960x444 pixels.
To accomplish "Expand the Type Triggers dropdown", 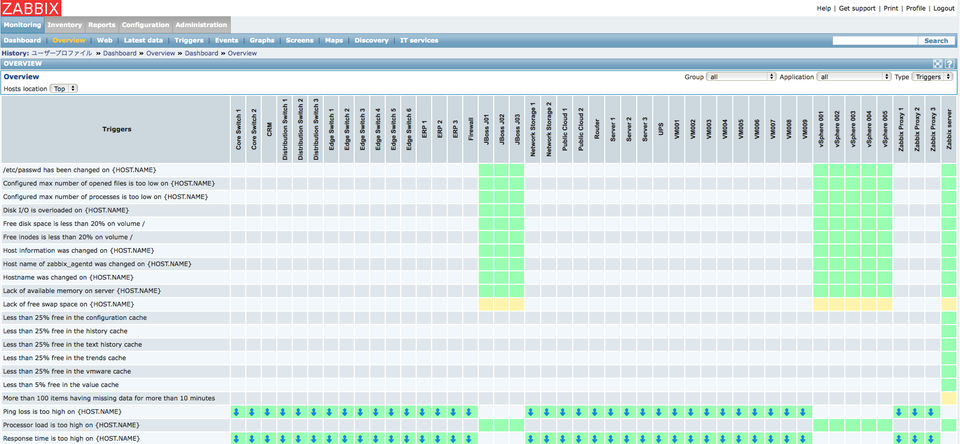I will pyautogui.click(x=932, y=77).
